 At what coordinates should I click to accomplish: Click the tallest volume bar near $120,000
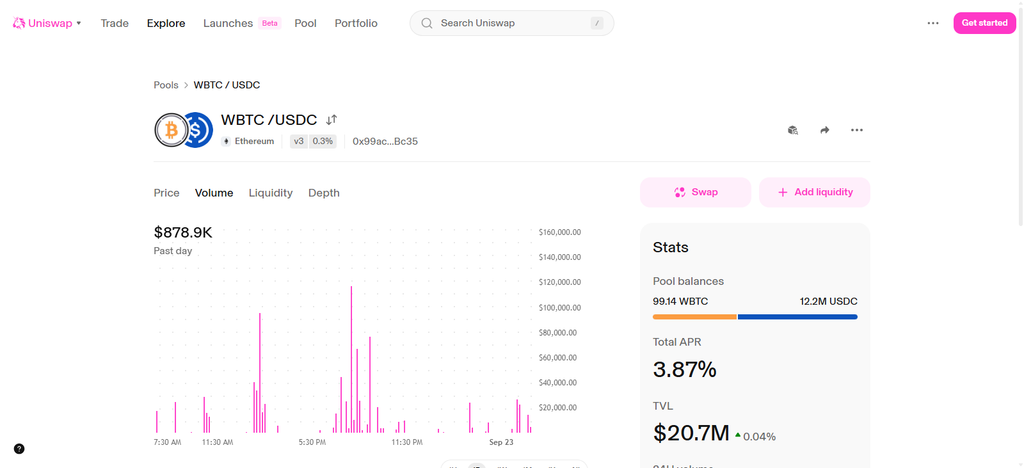pos(351,359)
